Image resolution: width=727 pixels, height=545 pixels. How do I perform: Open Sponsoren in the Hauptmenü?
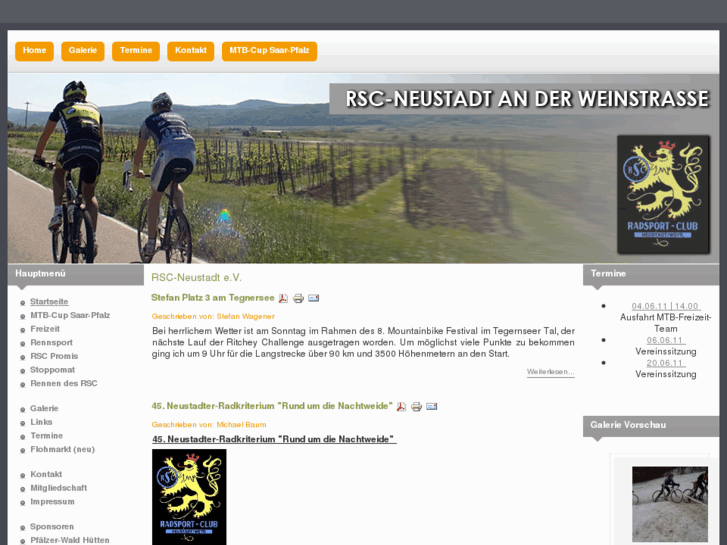[52, 527]
